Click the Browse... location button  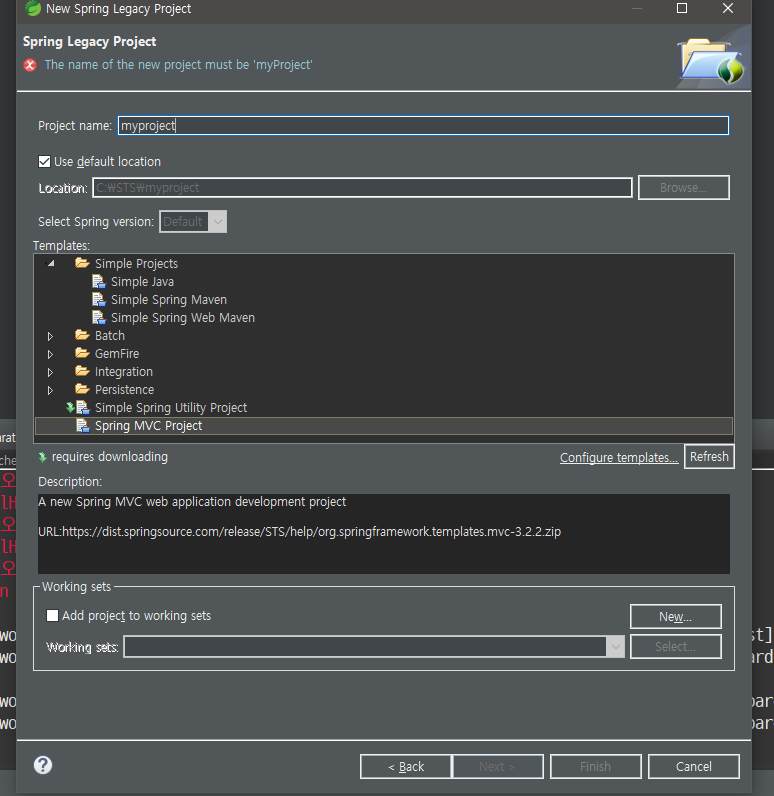coord(684,188)
